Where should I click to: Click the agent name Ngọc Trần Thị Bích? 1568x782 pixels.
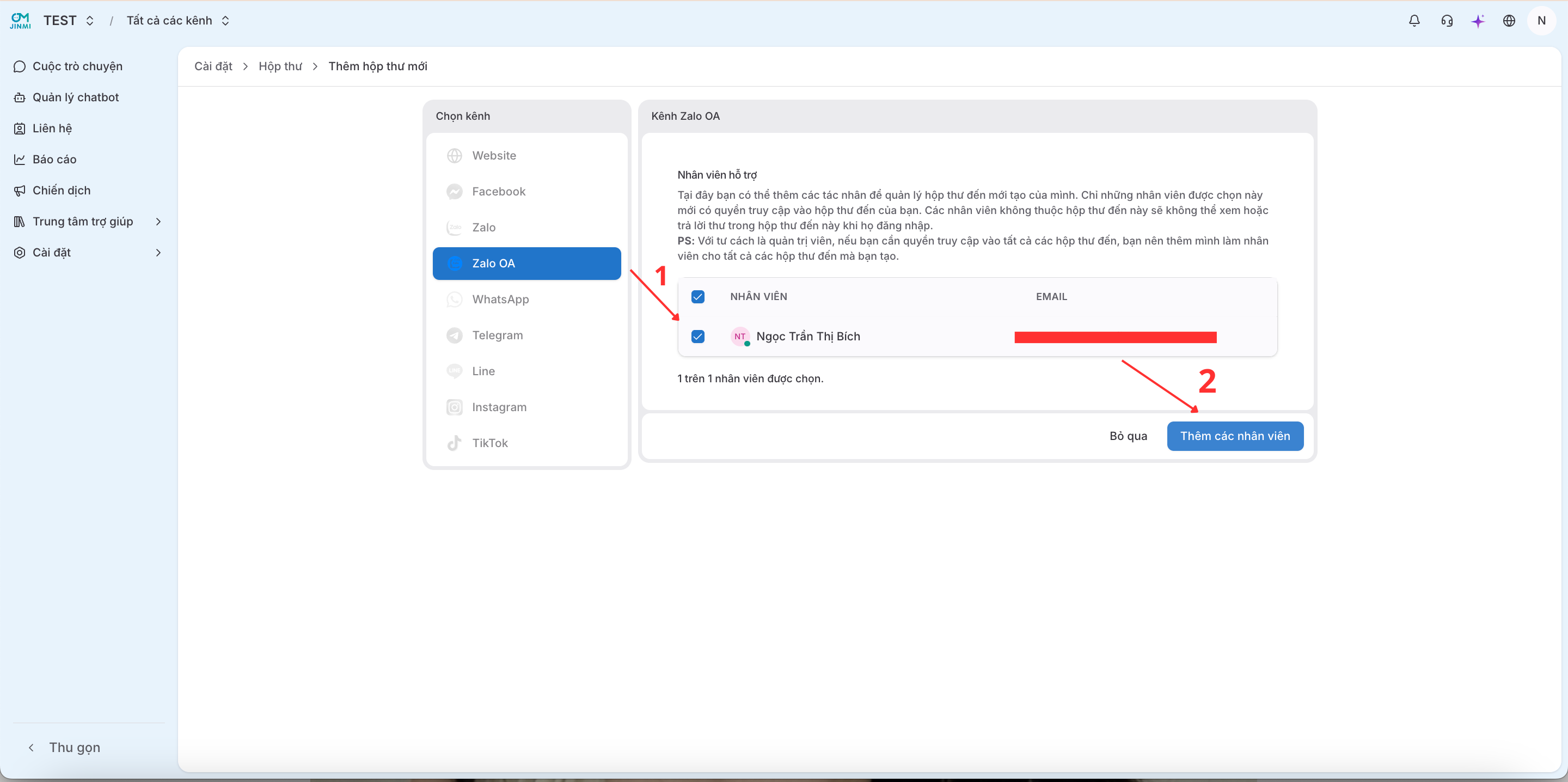808,336
